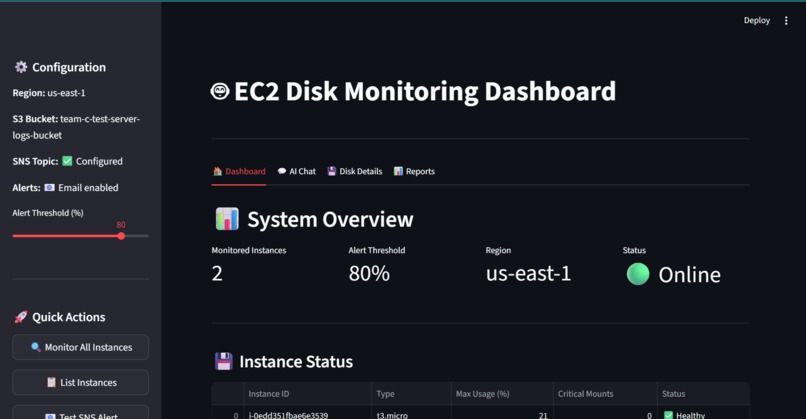The image size is (806, 419).
Task: Click the house icon on Dashboard tab
Action: point(217,171)
